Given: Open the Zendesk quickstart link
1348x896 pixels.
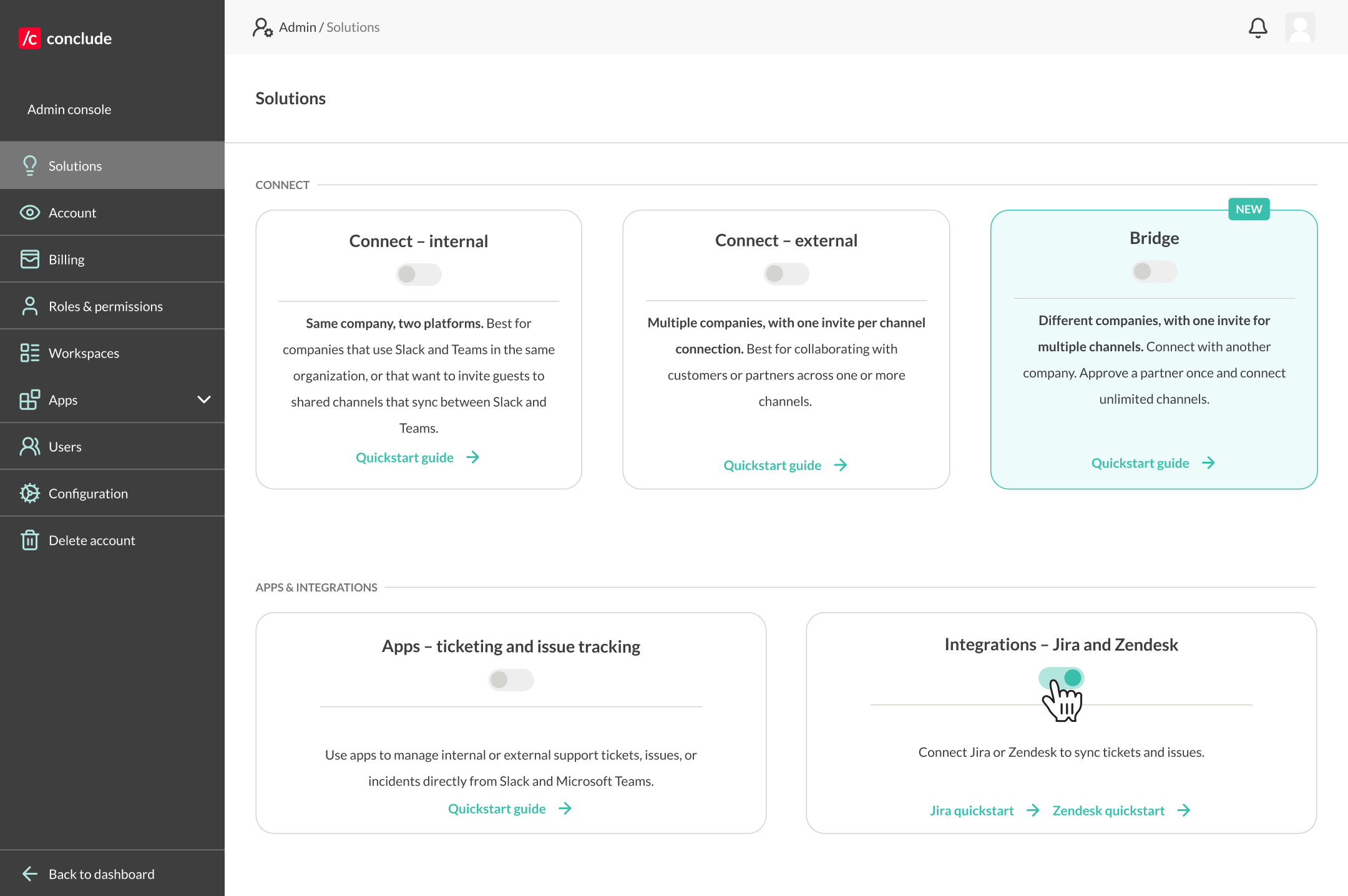Looking at the screenshot, I should pos(1108,810).
